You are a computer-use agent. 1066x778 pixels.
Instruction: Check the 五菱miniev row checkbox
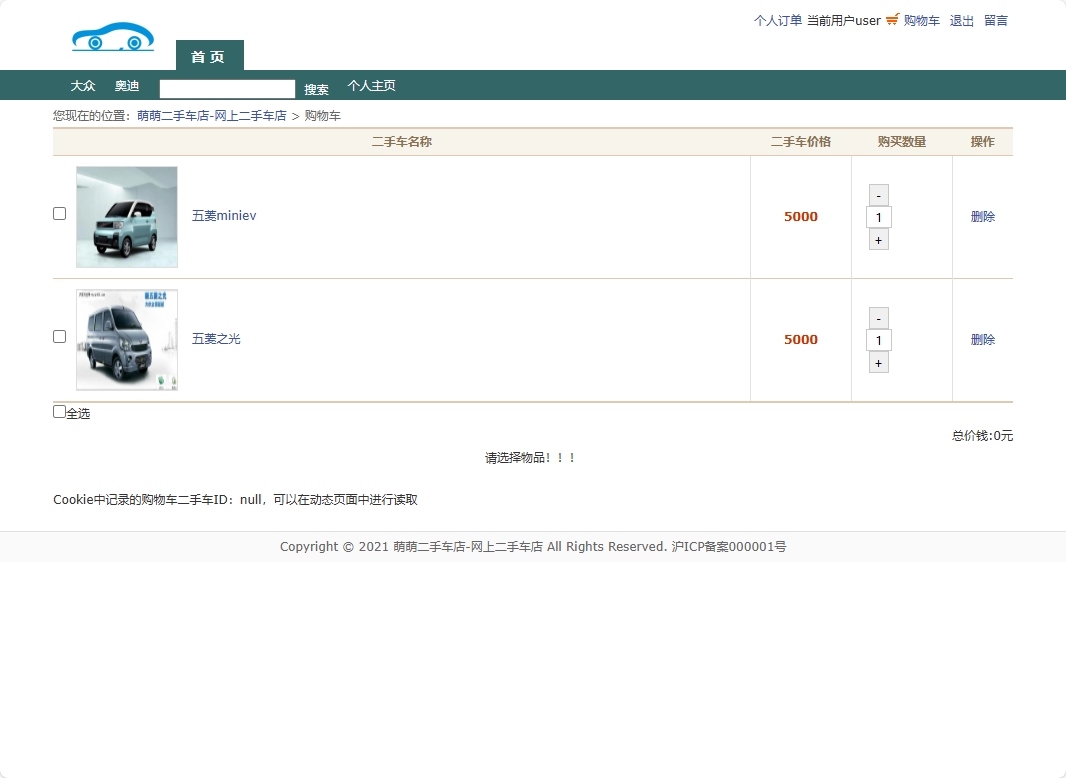pos(59,213)
